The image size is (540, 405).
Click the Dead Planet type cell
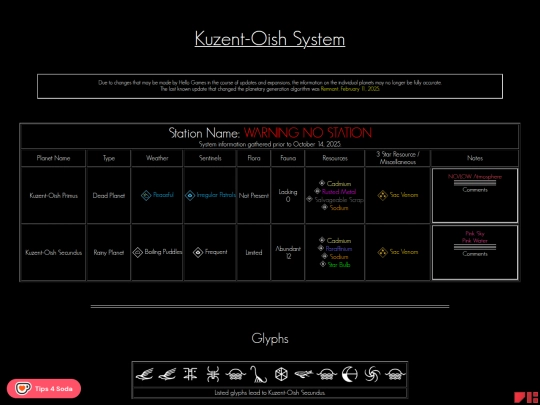click(109, 196)
